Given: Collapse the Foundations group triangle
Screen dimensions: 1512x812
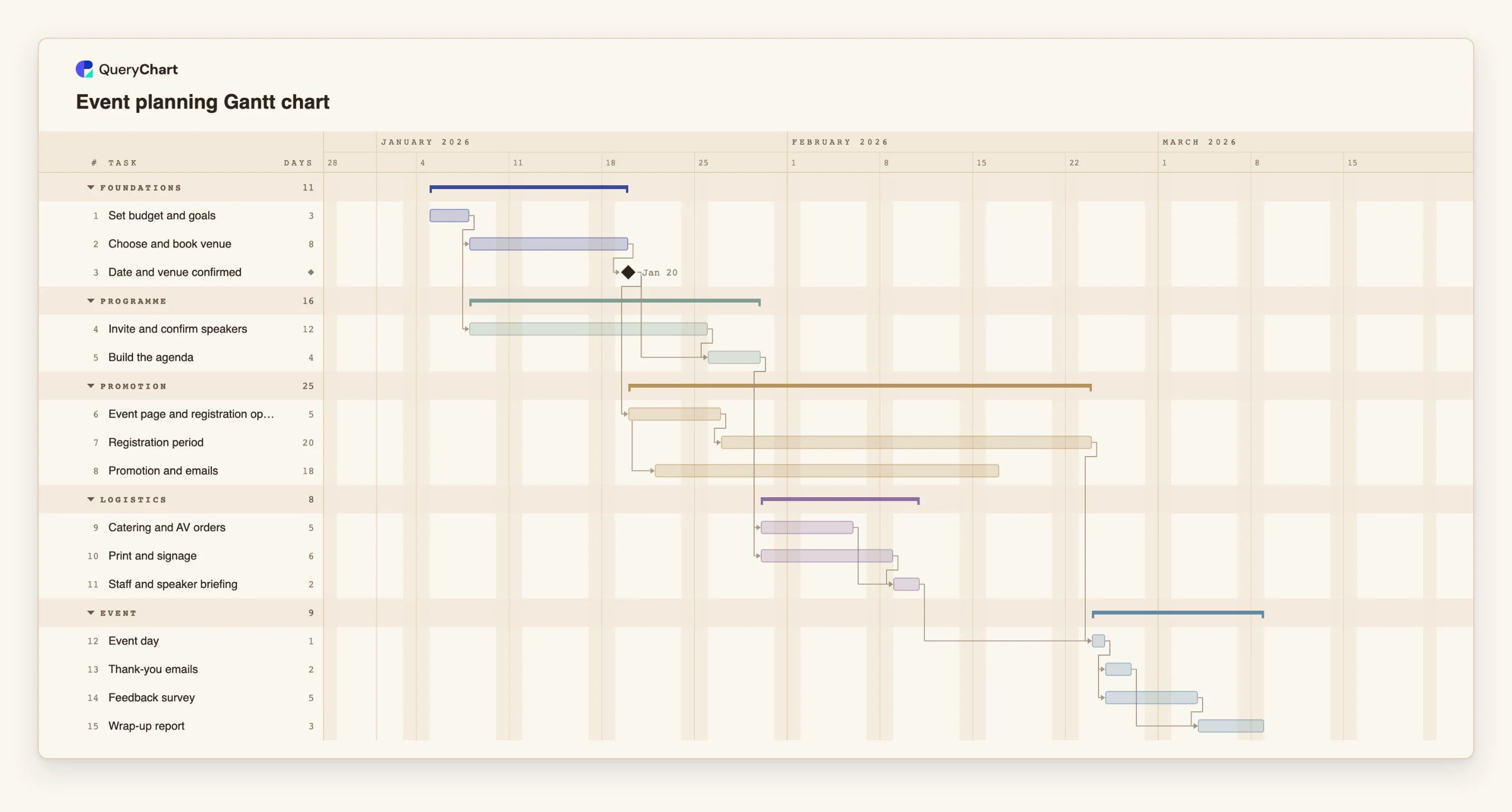Looking at the screenshot, I should point(90,188).
